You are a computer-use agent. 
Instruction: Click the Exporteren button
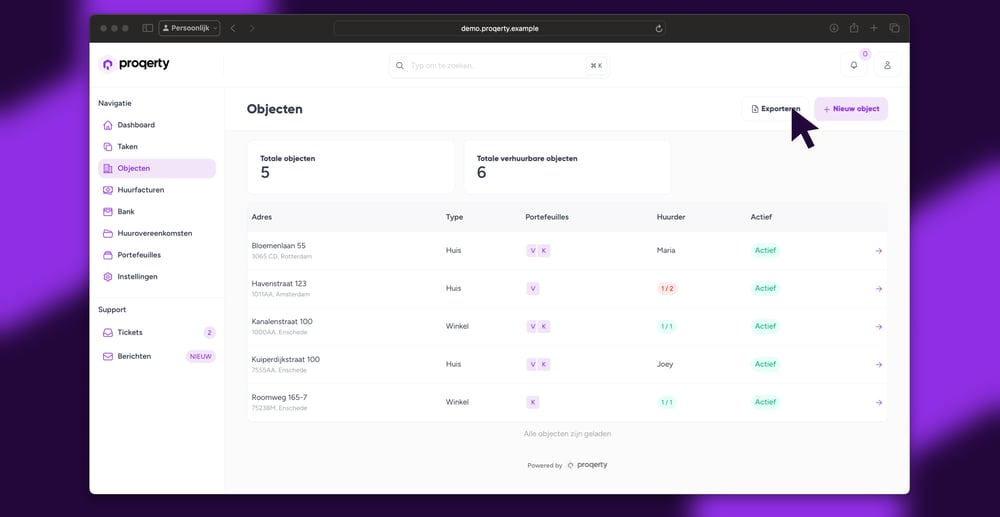coord(776,109)
